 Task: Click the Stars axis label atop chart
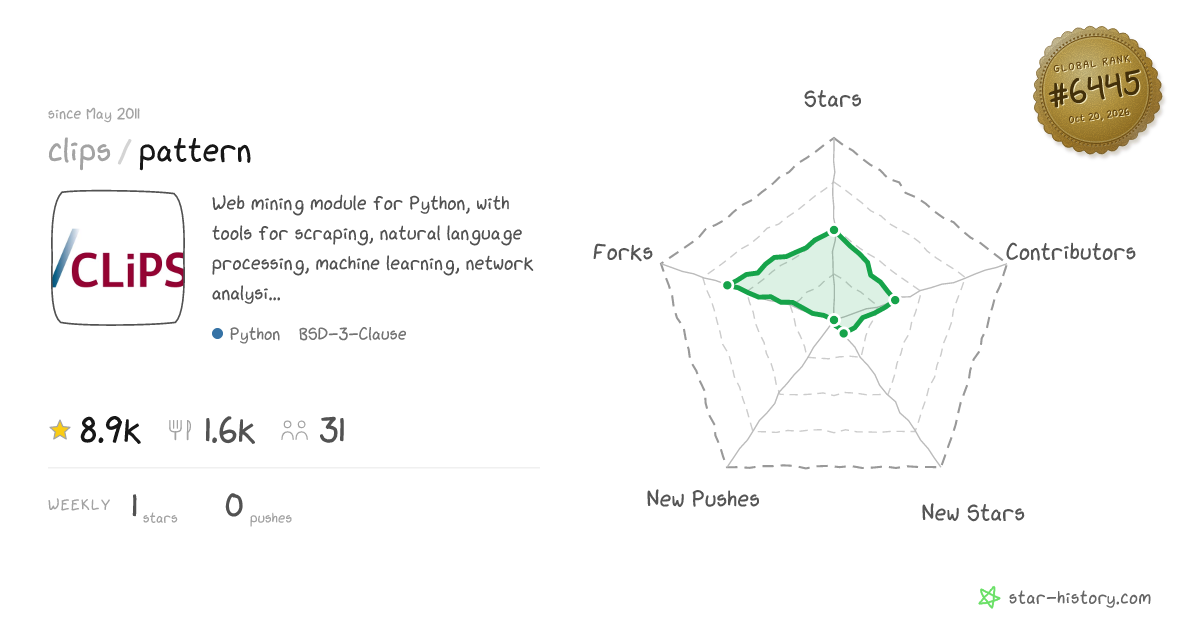pyautogui.click(x=833, y=99)
